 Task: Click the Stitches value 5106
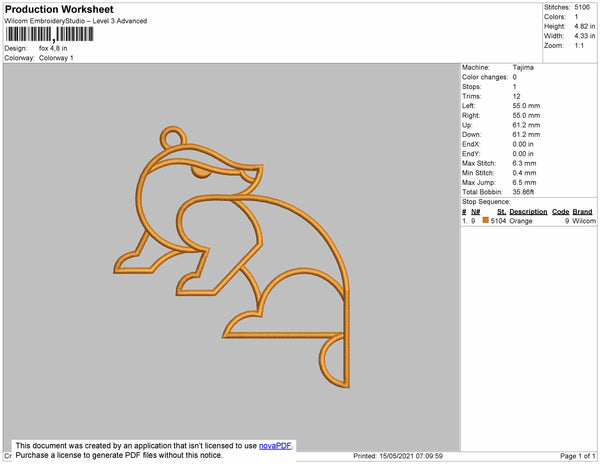(x=582, y=7)
